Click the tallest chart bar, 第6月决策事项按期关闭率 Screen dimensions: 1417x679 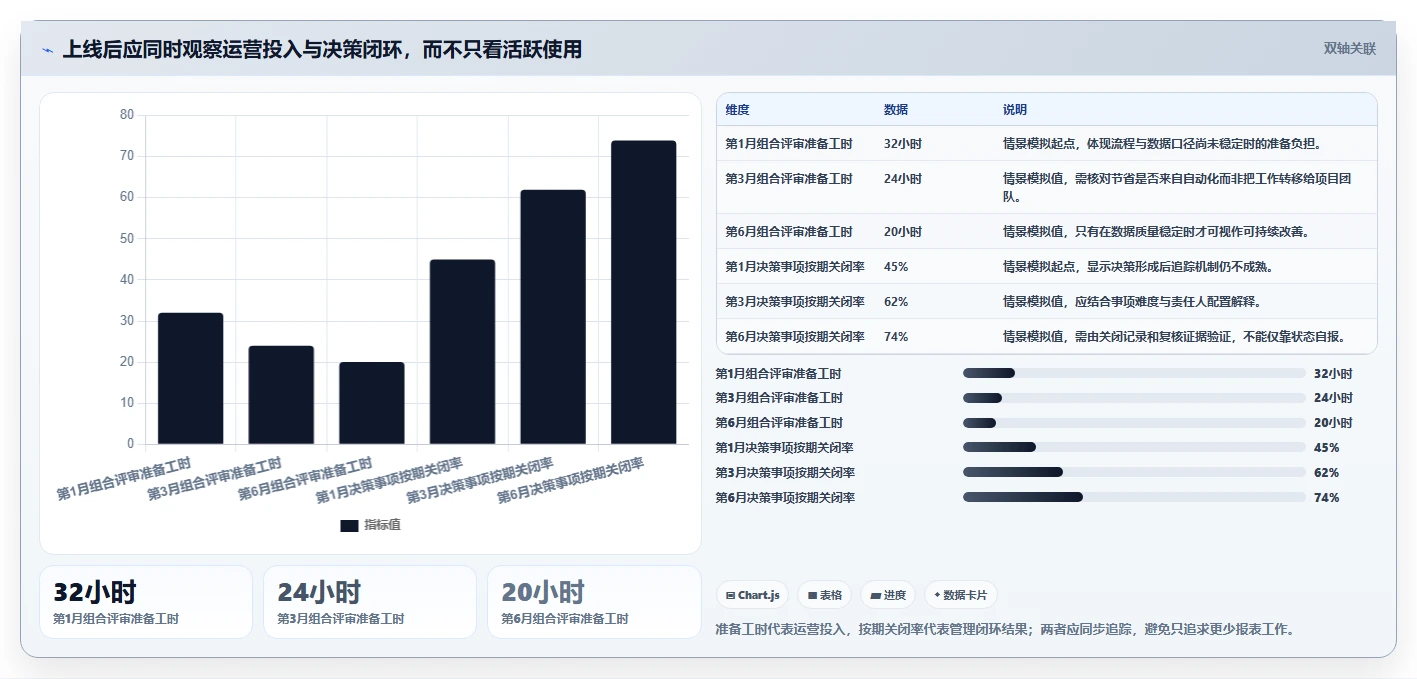tap(644, 292)
